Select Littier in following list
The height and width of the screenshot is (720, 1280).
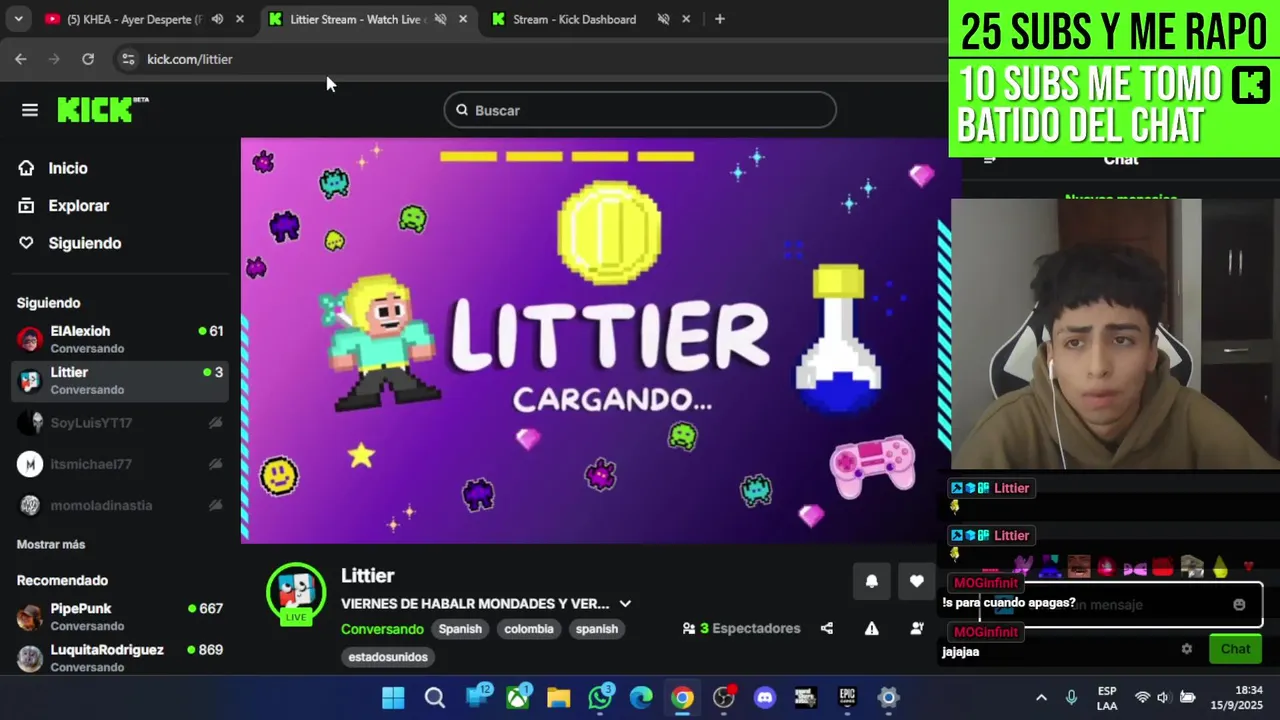pyautogui.click(x=120, y=380)
